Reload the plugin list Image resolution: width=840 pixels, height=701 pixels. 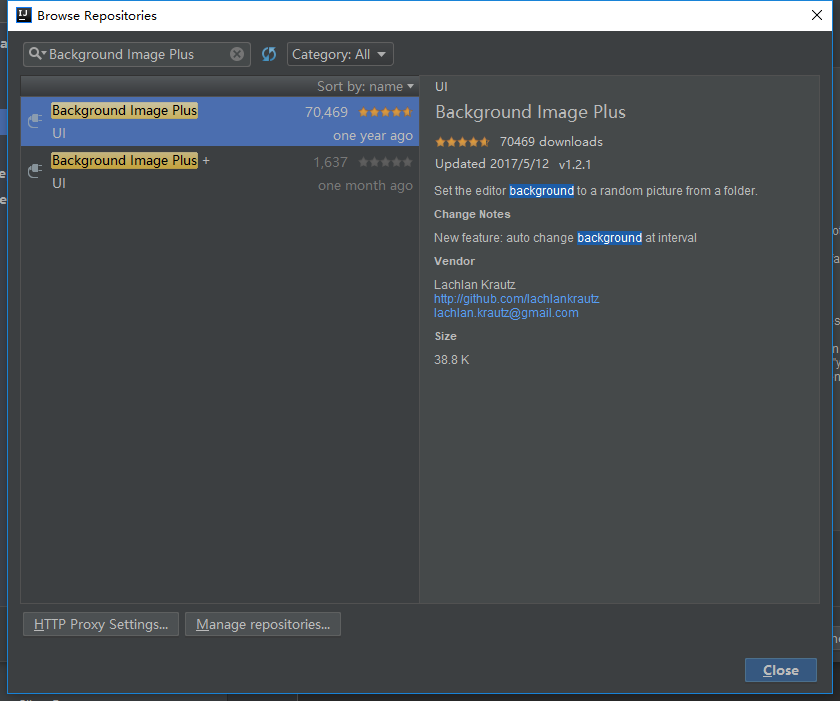click(x=269, y=54)
